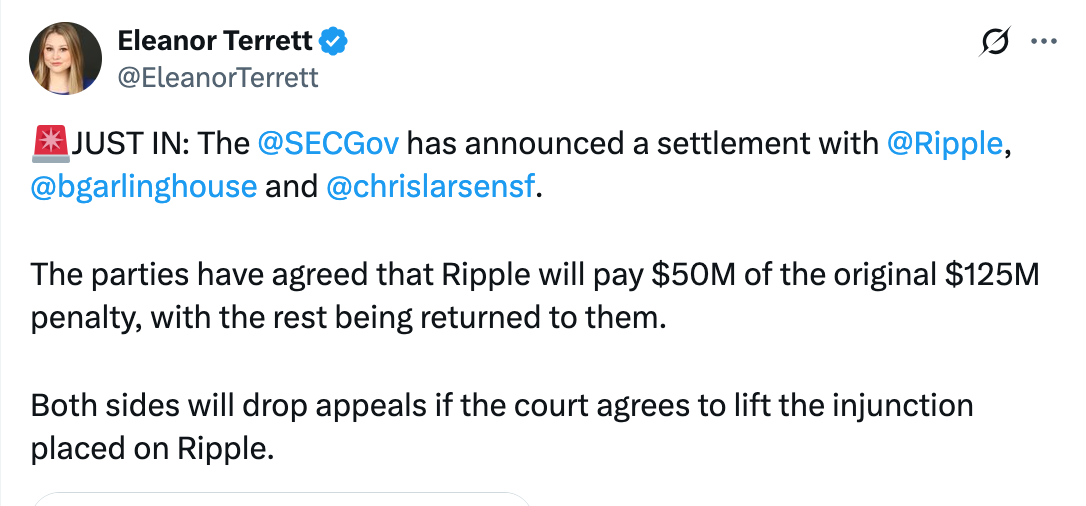The height and width of the screenshot is (506, 1086).
Task: Click the 'JUST IN: The' text
Action: tap(161, 143)
